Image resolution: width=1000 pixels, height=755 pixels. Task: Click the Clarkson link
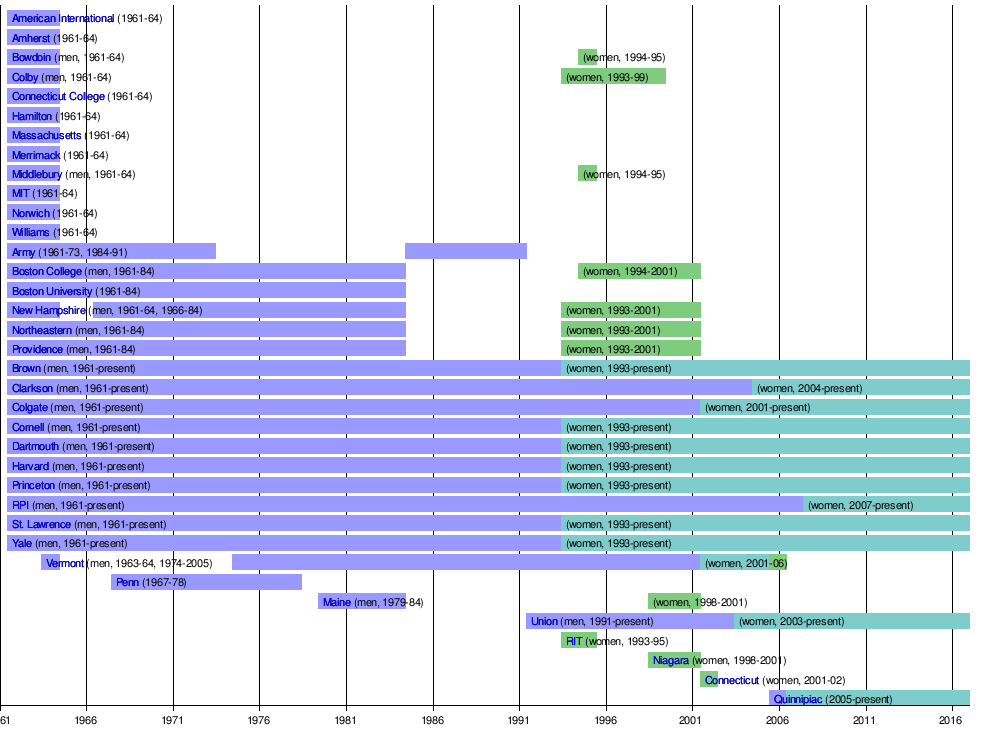click(x=32, y=388)
